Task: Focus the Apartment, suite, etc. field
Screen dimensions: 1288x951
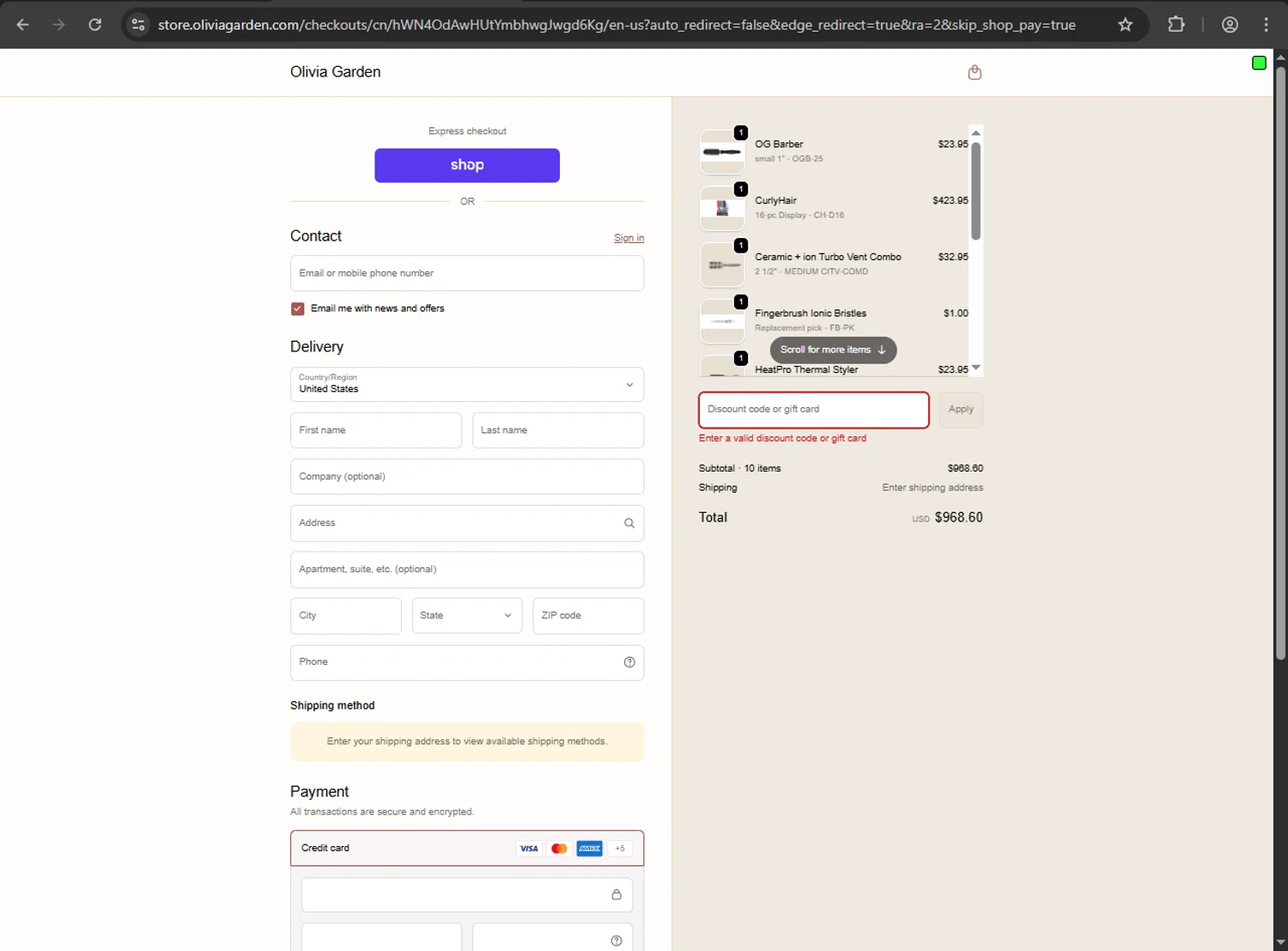Action: 467,570
